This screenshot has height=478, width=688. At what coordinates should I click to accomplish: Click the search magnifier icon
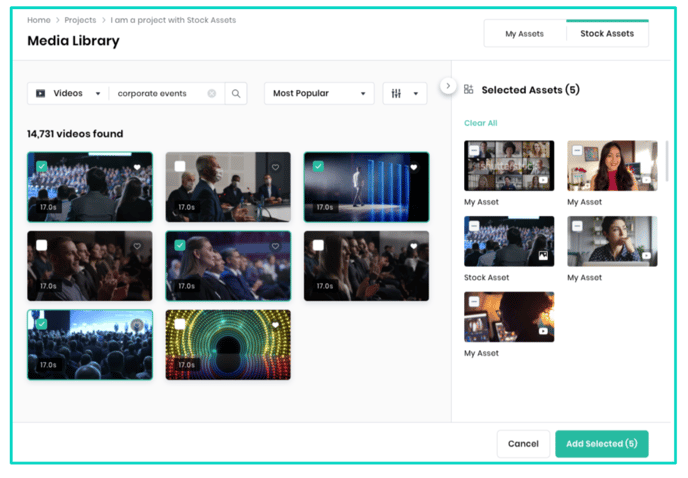pos(236,93)
